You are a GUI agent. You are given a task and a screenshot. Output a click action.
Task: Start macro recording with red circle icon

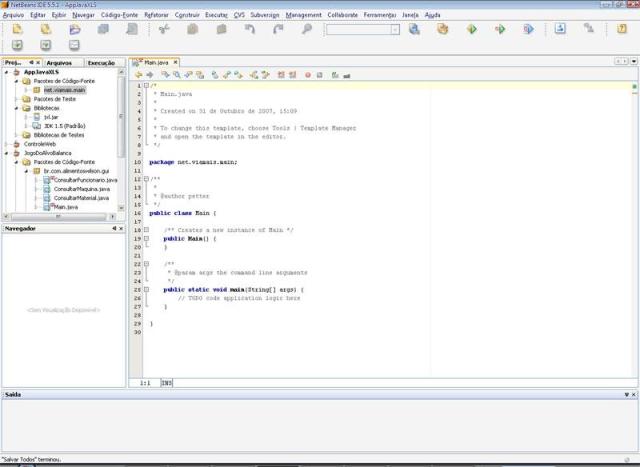pos(307,74)
